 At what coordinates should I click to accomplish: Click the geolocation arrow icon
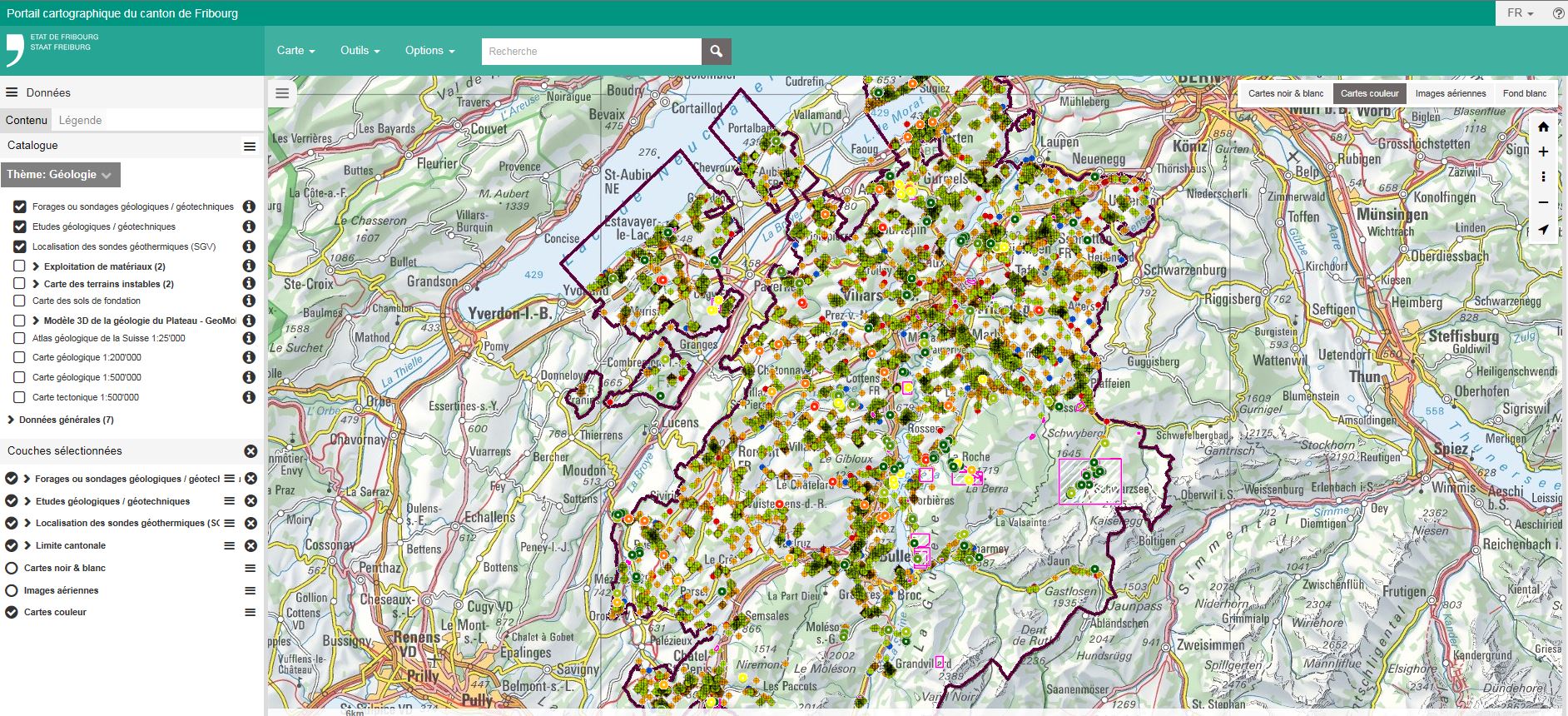[1543, 229]
